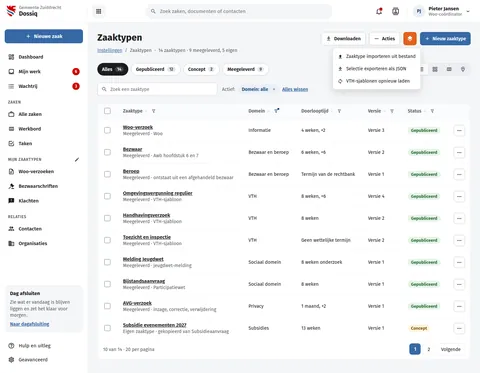Click the Volgende pagination button
This screenshot has height=373, width=480.
point(451,349)
